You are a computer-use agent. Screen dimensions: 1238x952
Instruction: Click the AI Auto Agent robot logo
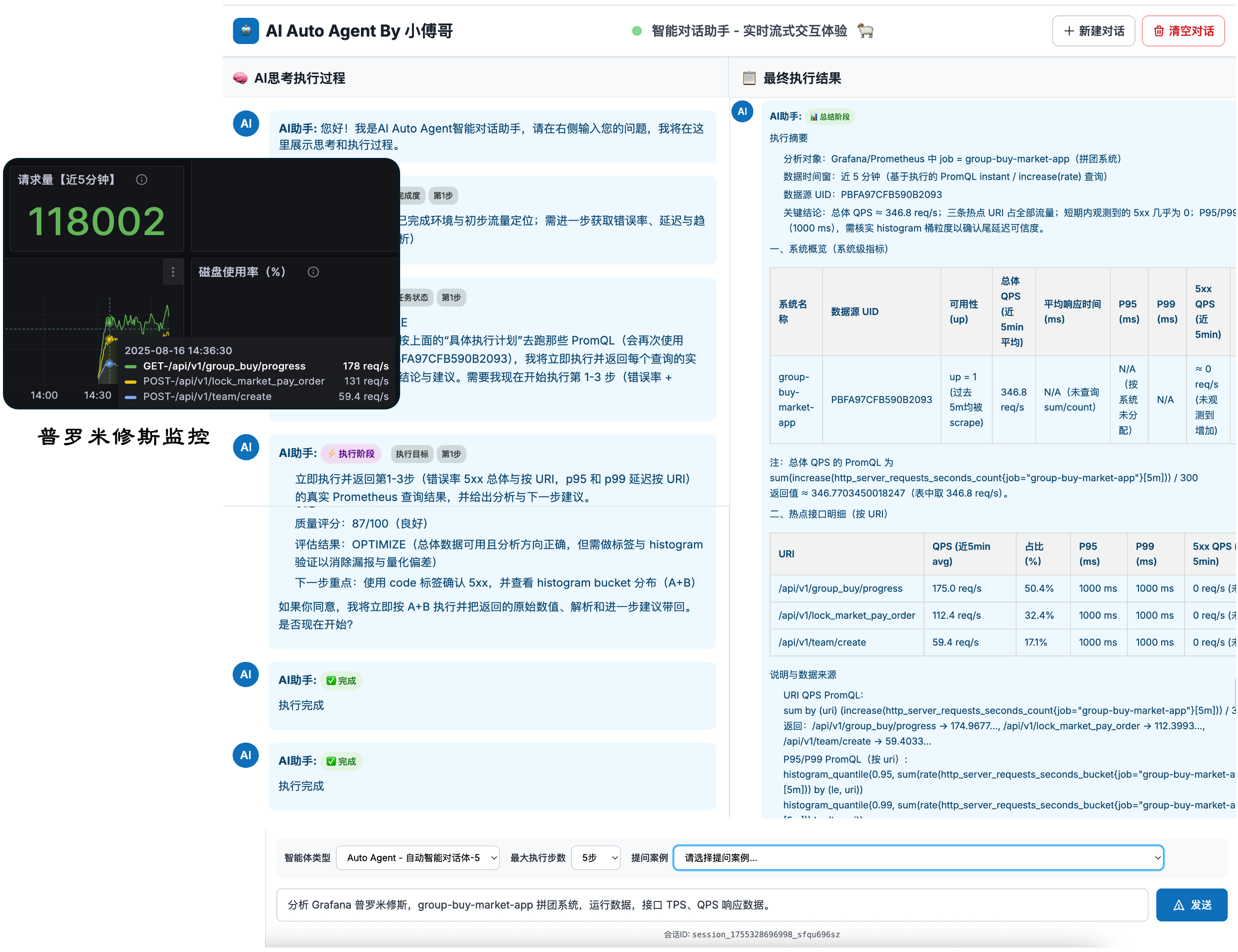point(246,31)
